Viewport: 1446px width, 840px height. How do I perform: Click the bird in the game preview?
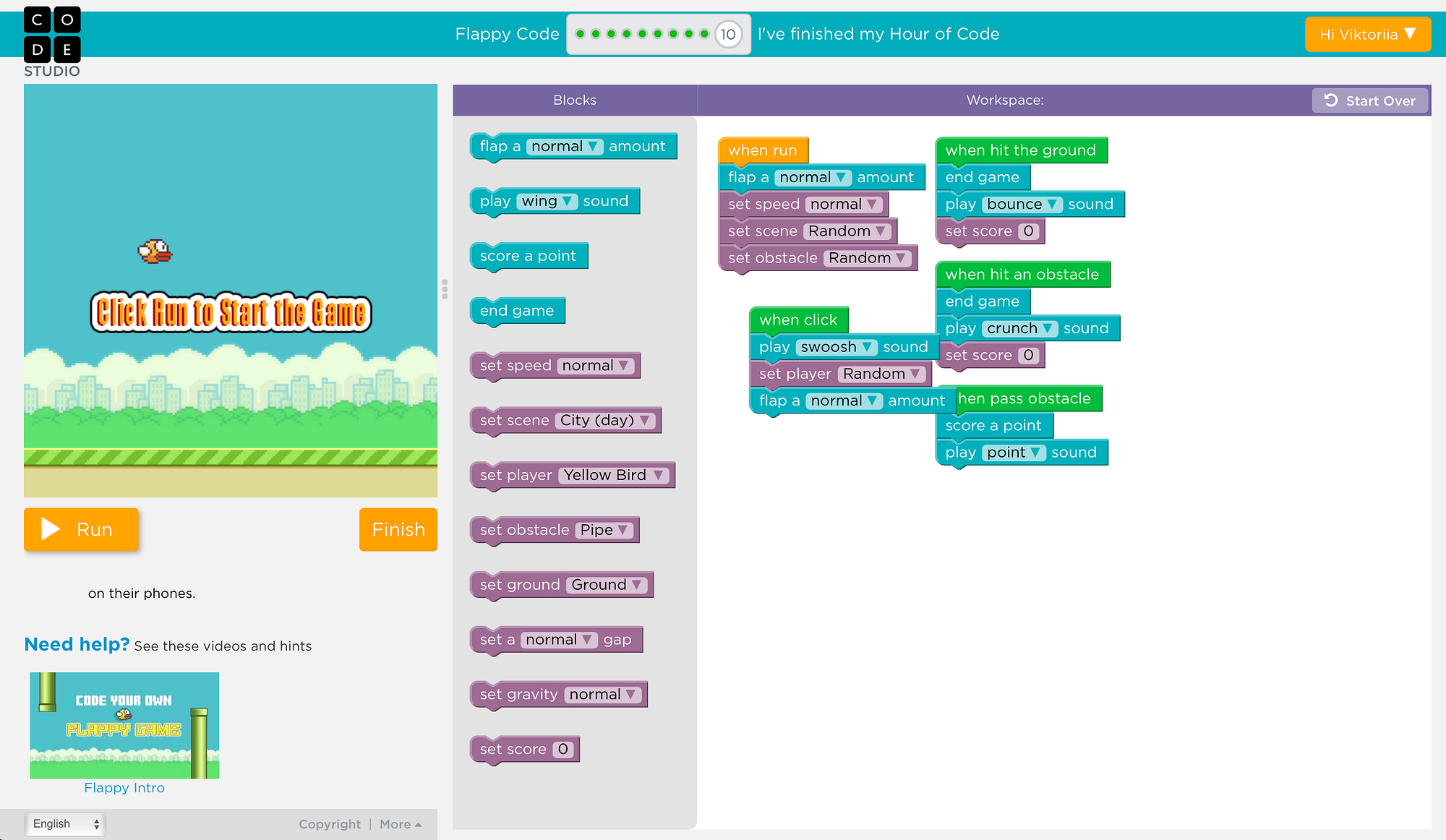point(155,252)
